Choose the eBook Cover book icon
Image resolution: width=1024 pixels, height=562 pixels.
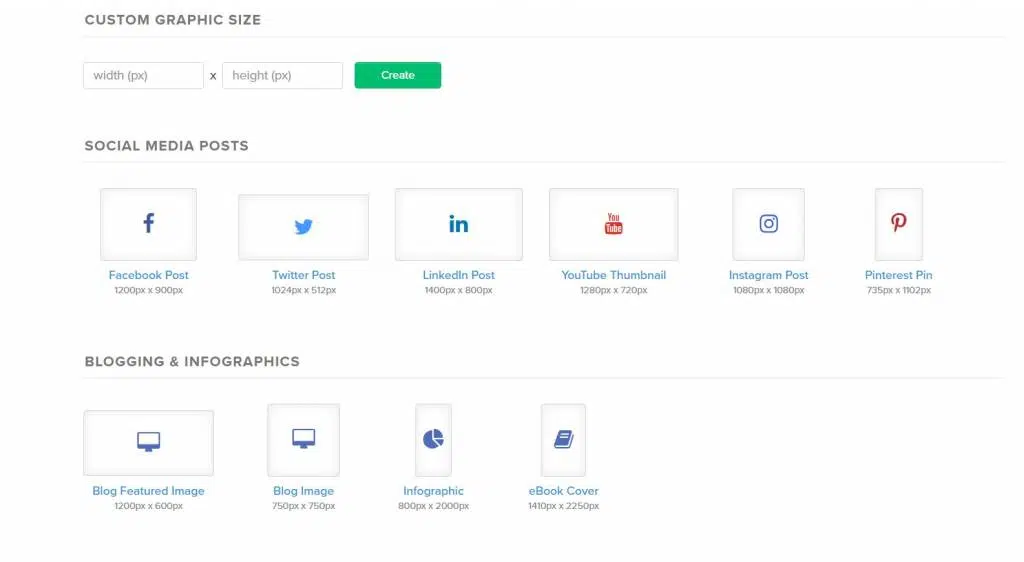[x=563, y=440]
